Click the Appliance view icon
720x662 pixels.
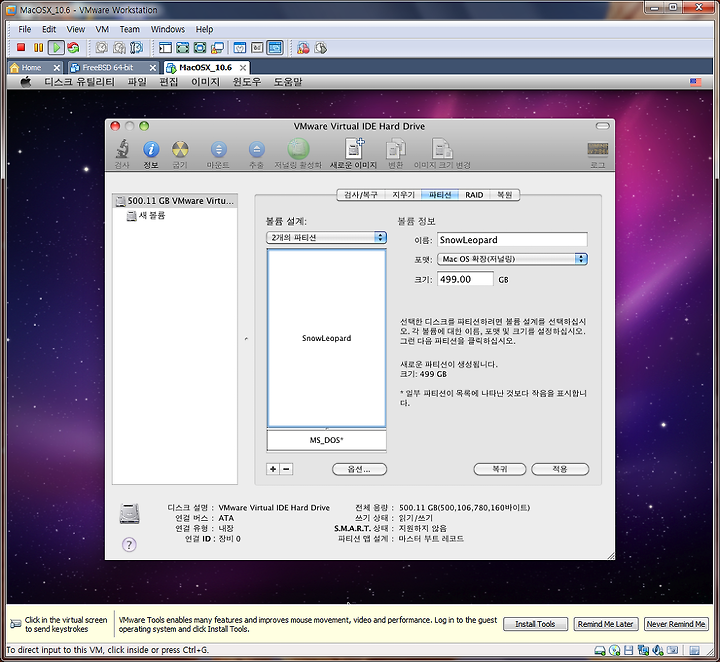pyautogui.click(x=257, y=47)
